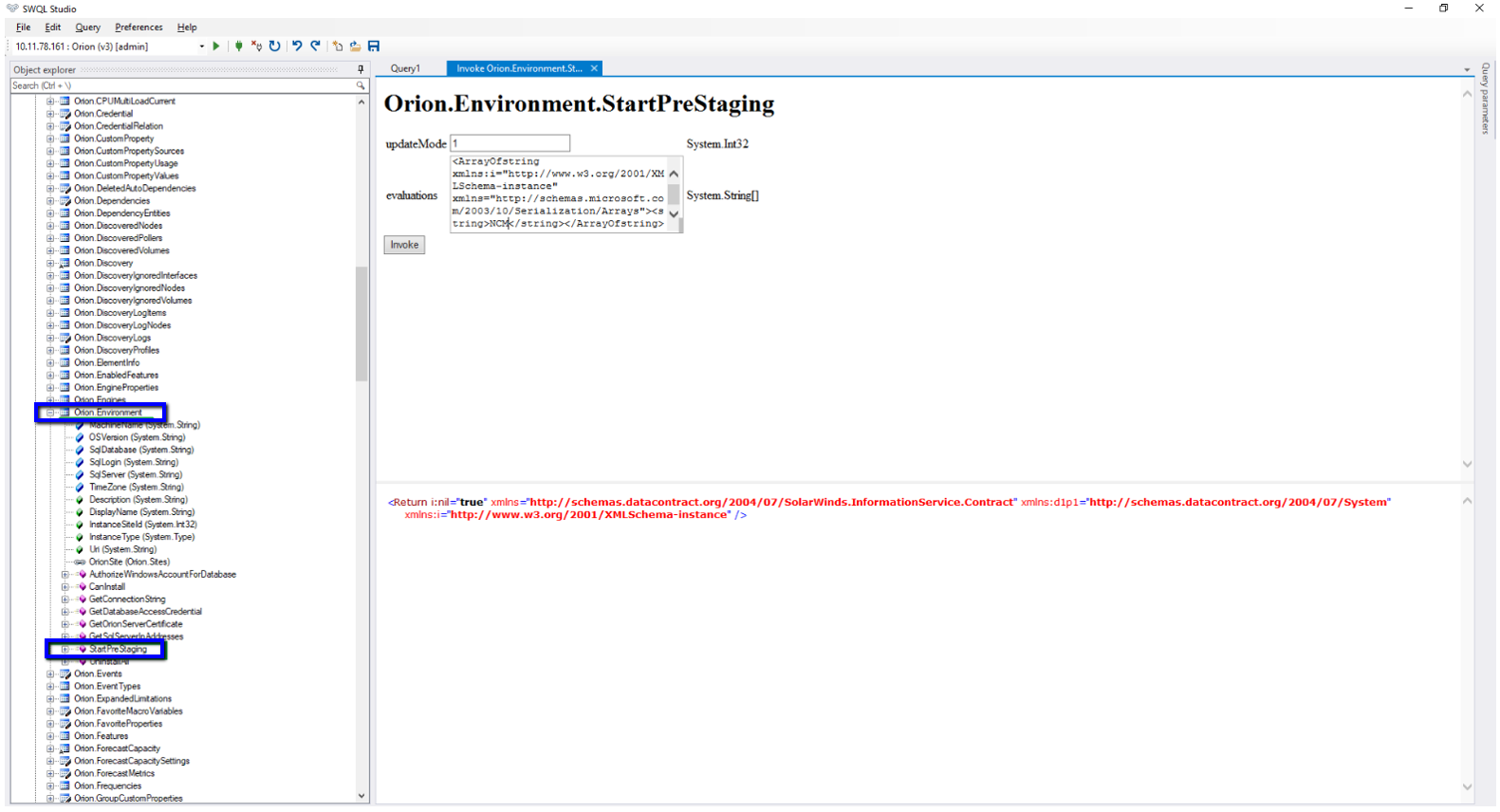Click the link icon beside OrionSite
The height and width of the screenshot is (812, 1500).
point(80,563)
